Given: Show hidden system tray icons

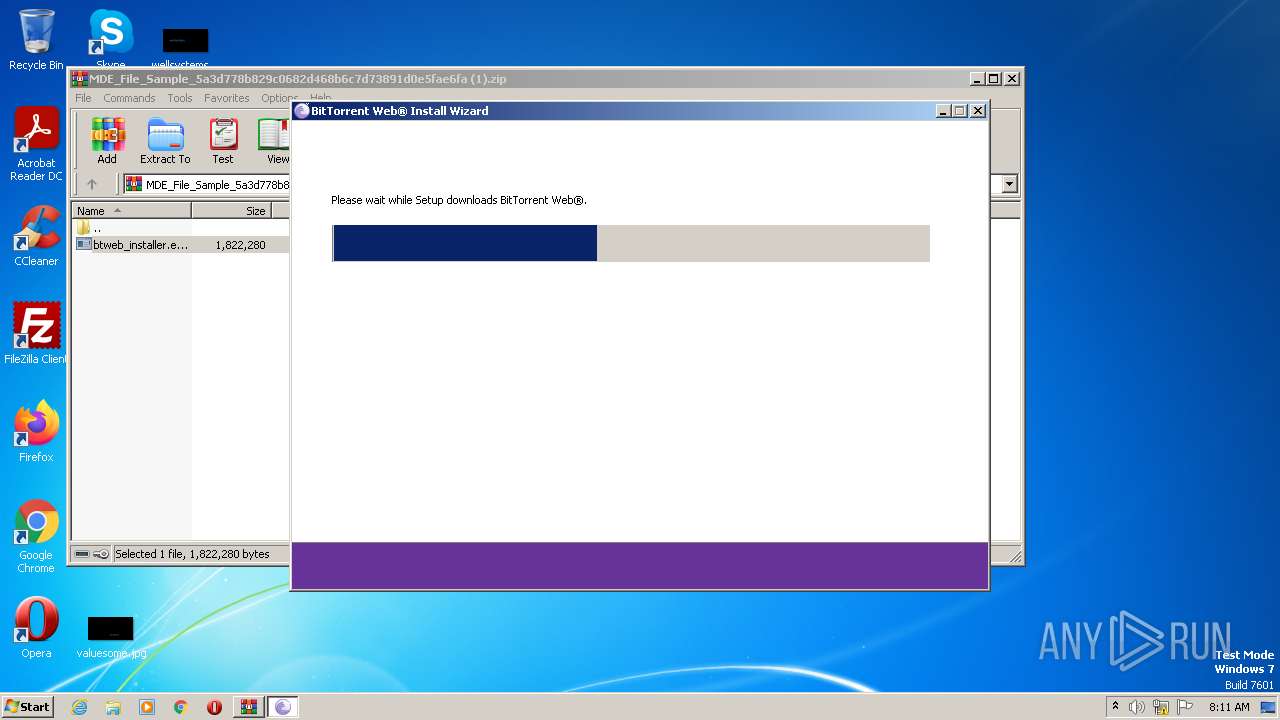Looking at the screenshot, I should coord(1115,707).
